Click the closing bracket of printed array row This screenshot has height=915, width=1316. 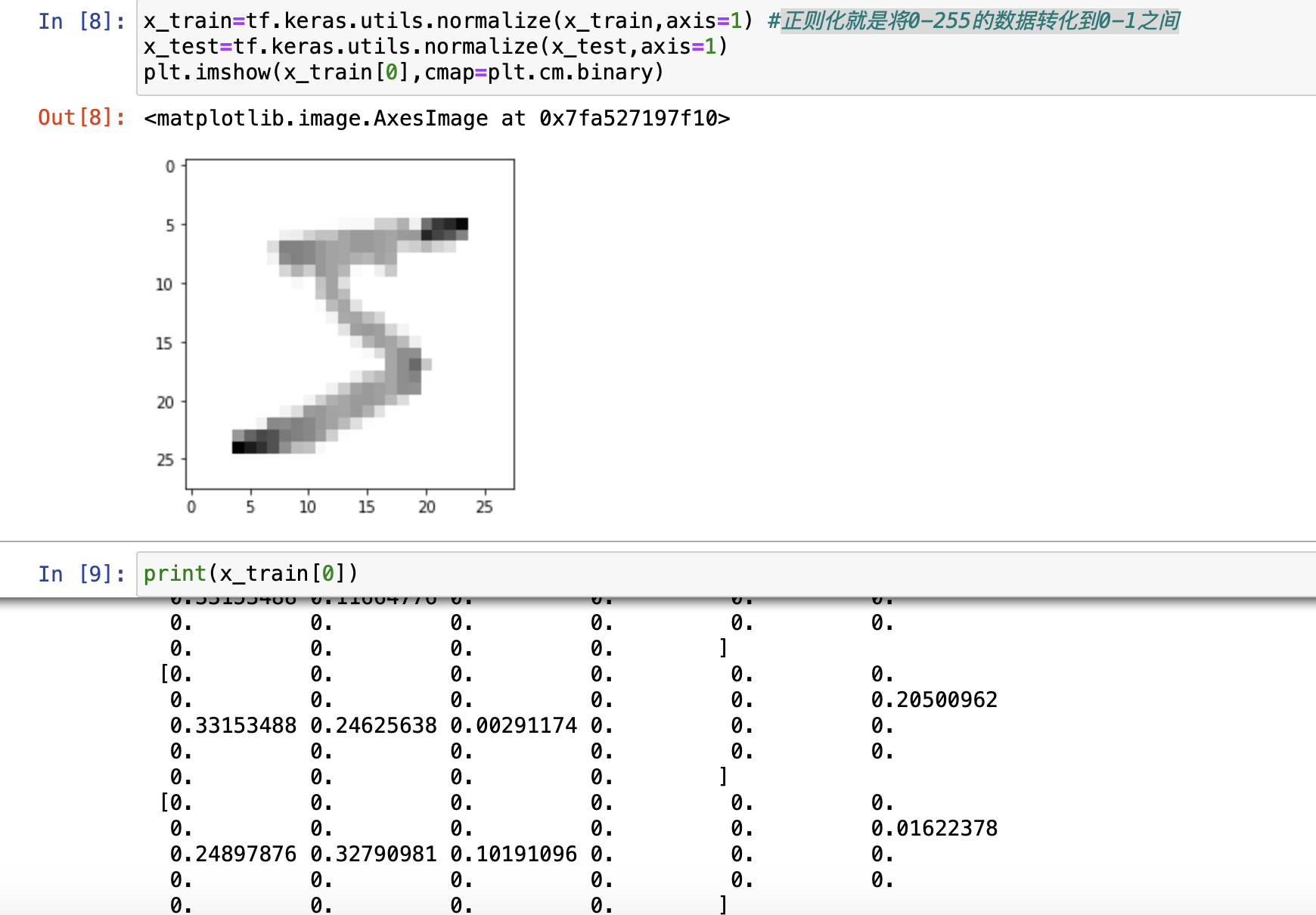coord(723,775)
